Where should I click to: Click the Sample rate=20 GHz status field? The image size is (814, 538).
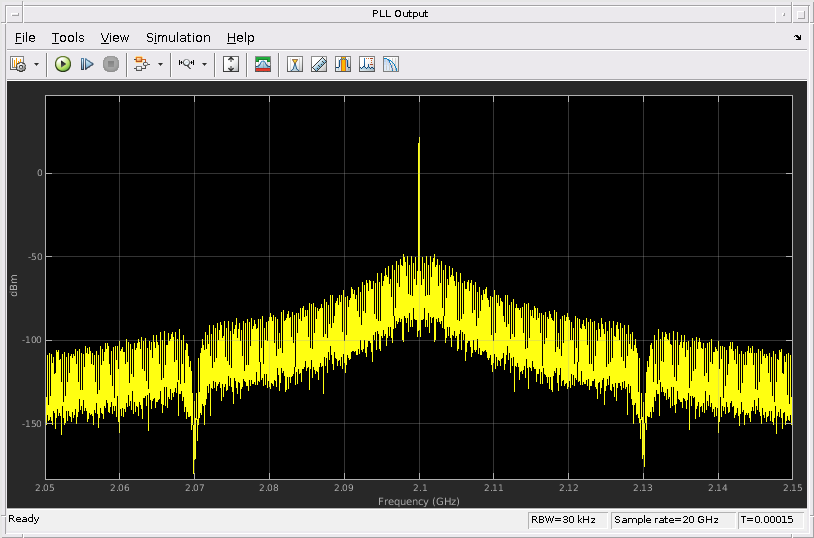click(x=672, y=520)
